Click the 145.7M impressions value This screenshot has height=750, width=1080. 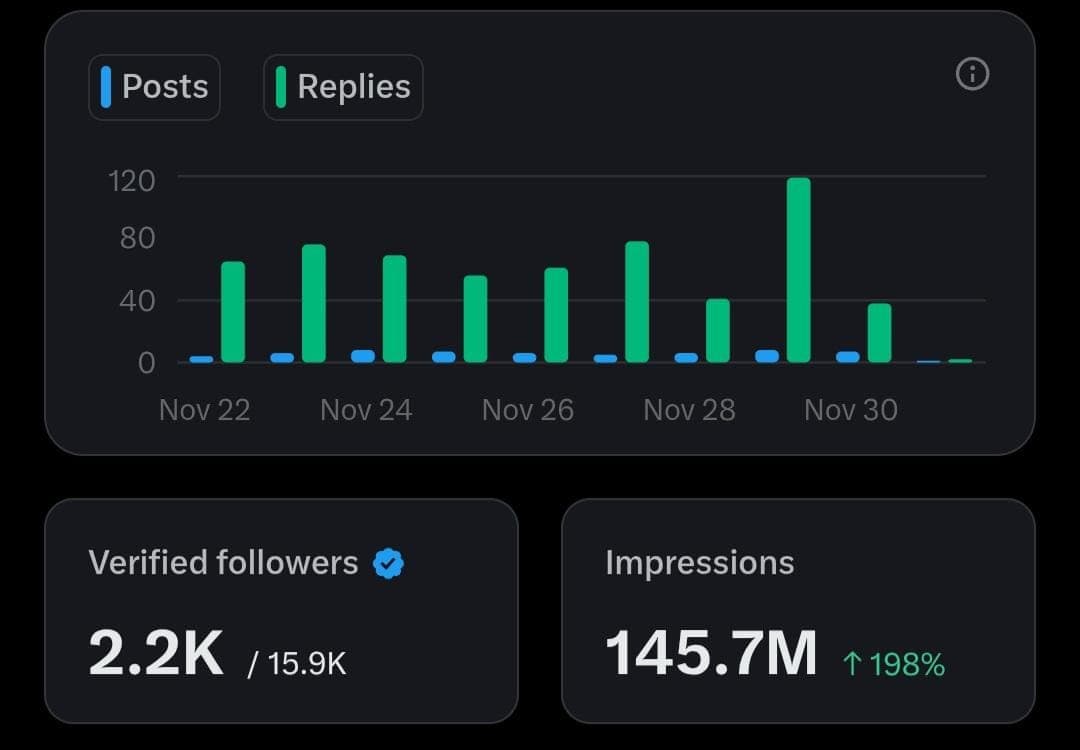[711, 653]
